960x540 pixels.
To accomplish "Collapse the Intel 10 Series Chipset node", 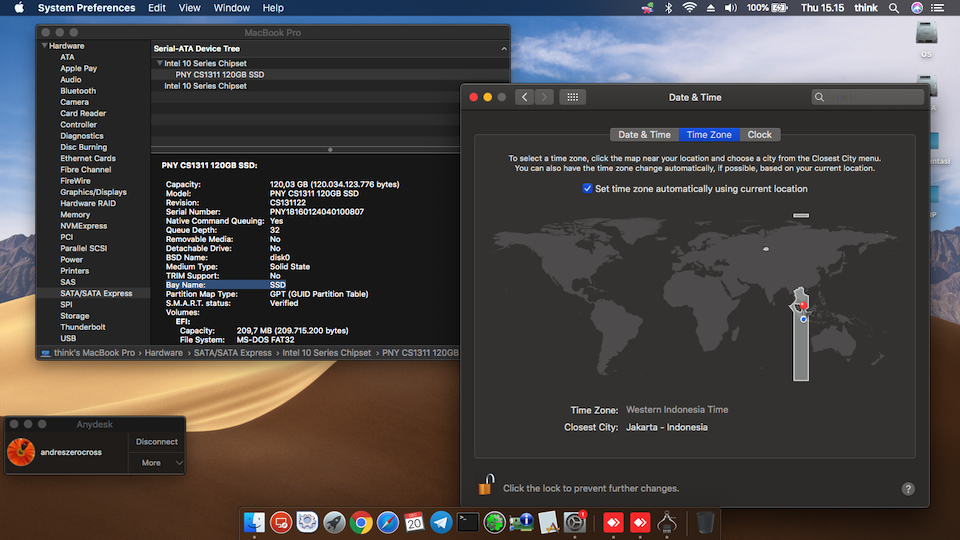I will pos(158,63).
